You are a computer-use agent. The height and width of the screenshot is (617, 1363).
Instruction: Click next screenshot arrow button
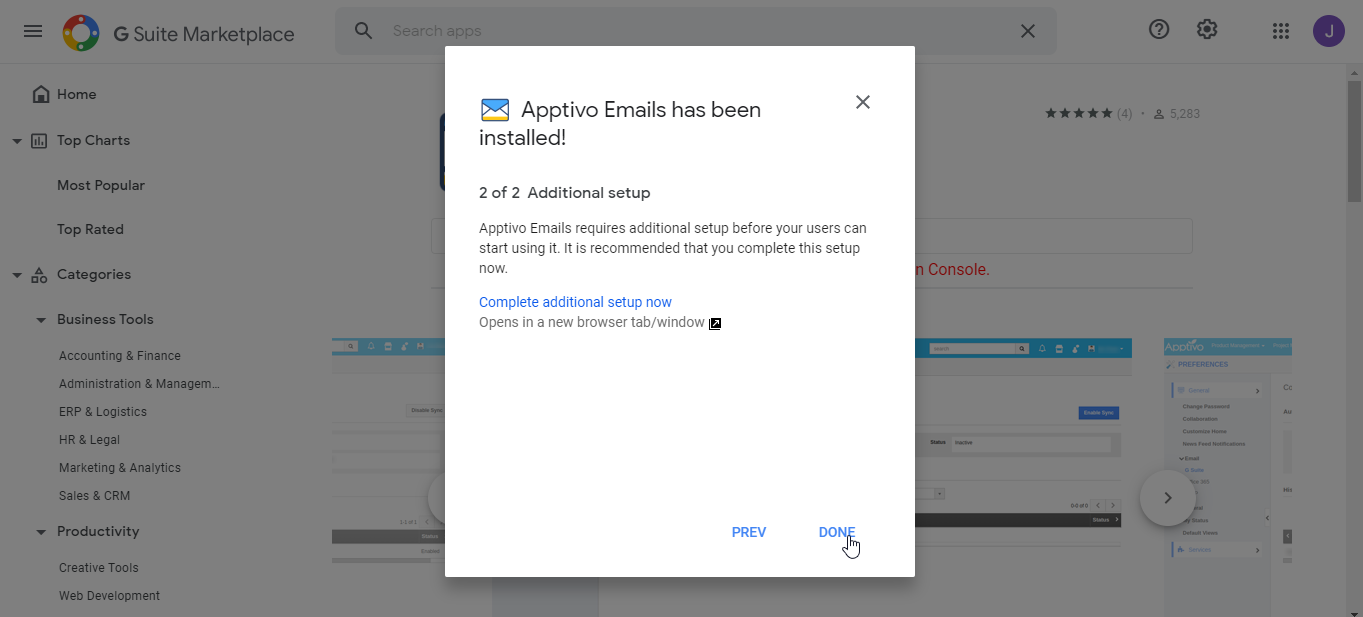(1167, 497)
